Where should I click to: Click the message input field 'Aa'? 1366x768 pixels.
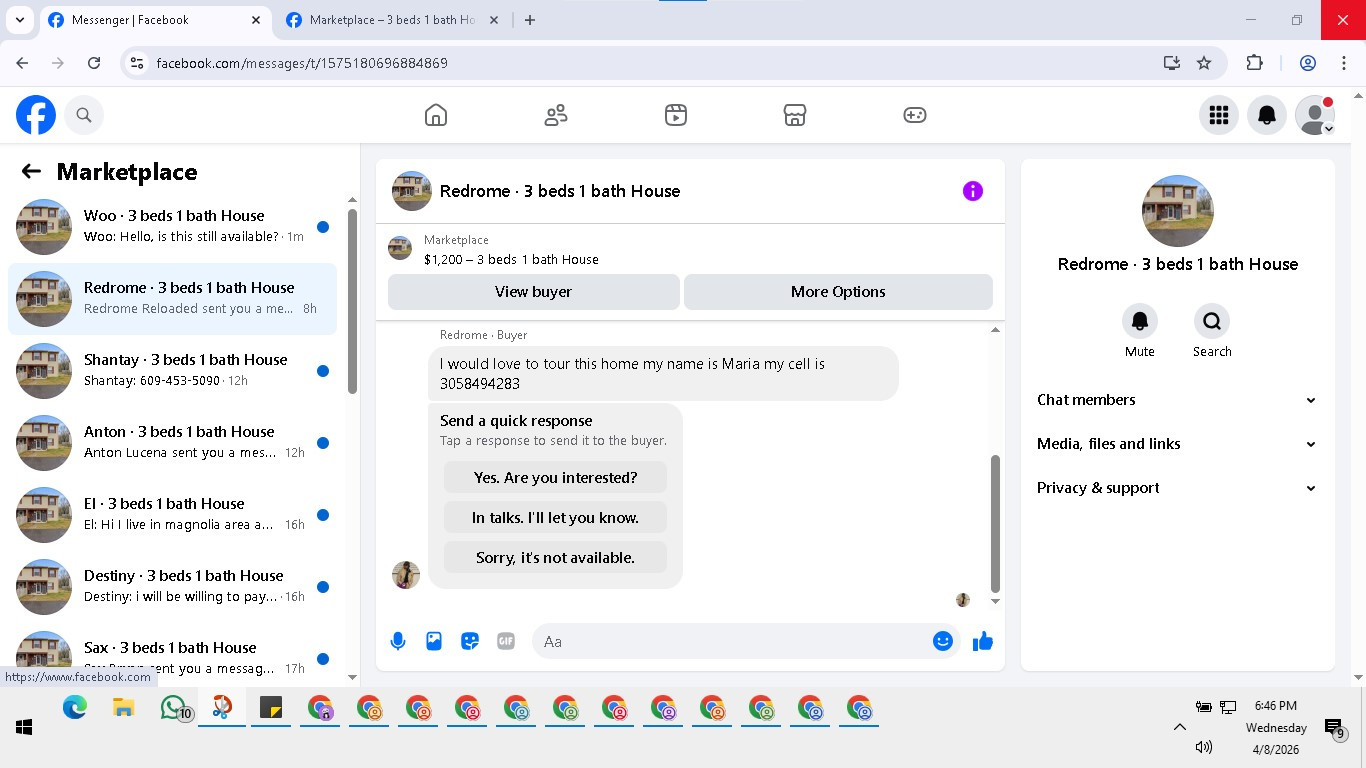coord(732,641)
